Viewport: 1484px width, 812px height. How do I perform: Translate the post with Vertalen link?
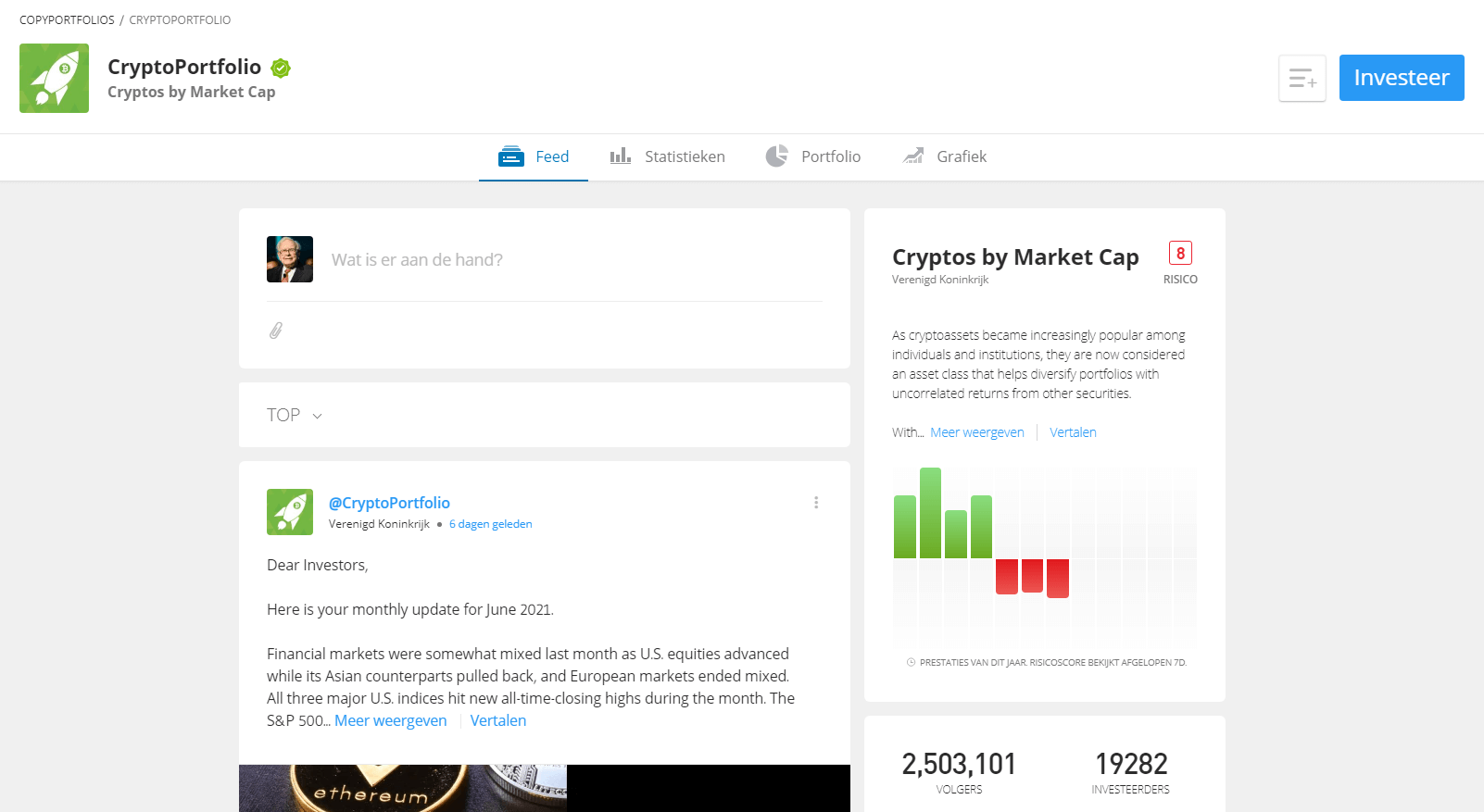tap(498, 720)
